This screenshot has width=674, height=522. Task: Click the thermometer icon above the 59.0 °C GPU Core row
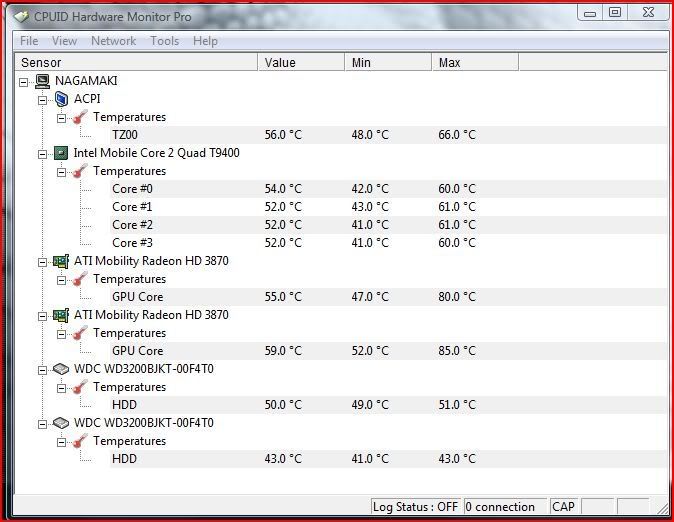point(80,333)
